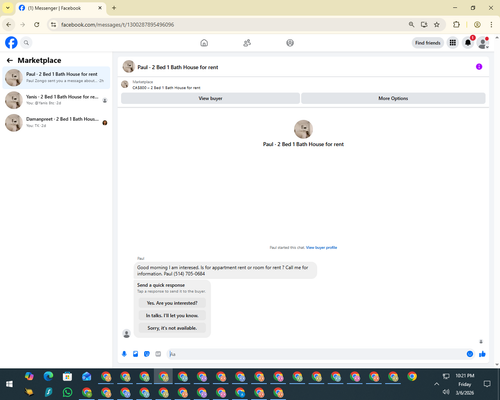The image size is (500, 400).
Task: Expand the tab search dropdown arrow
Action: pos(8,8)
